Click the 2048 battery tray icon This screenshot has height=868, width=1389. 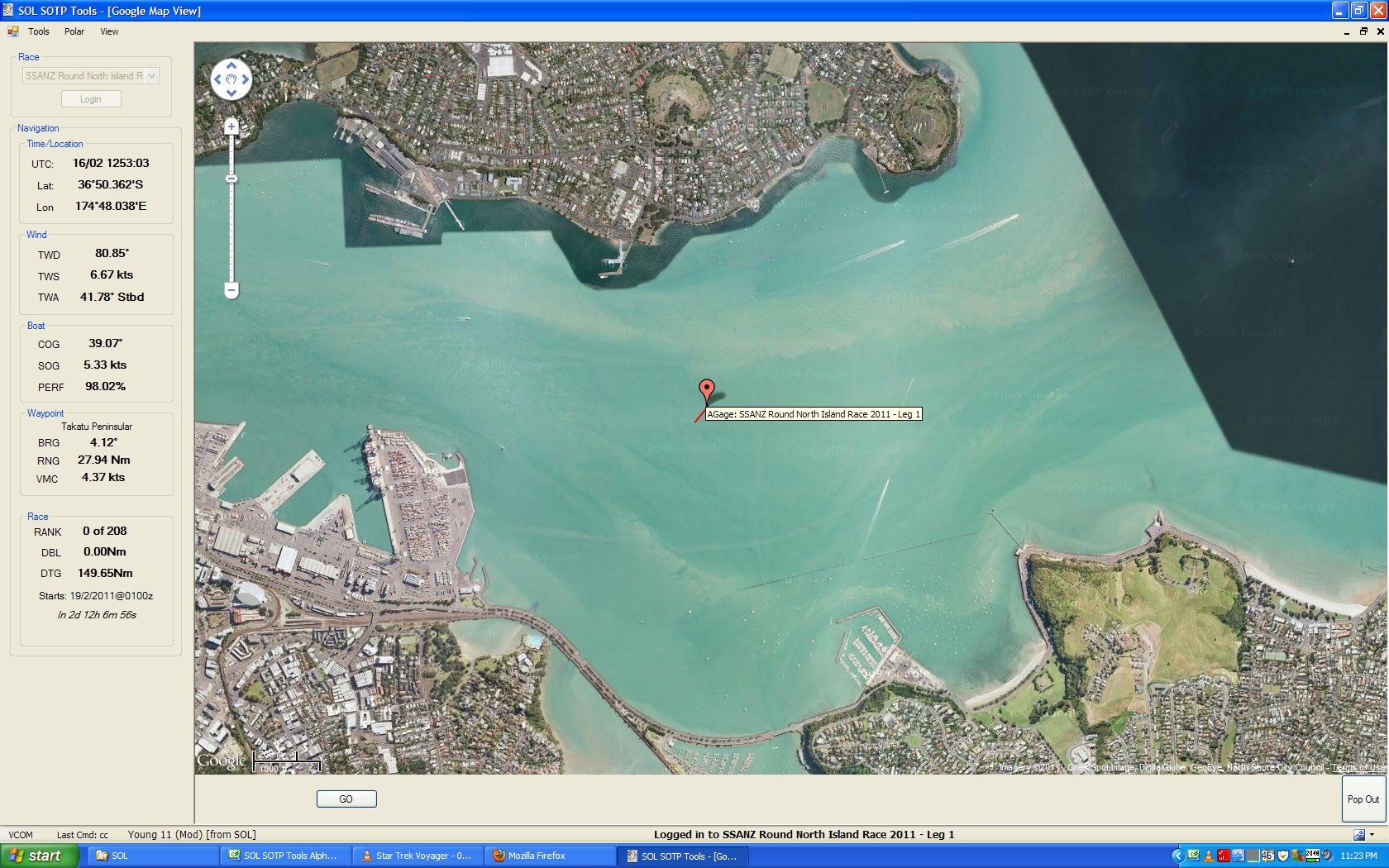coord(1313,856)
